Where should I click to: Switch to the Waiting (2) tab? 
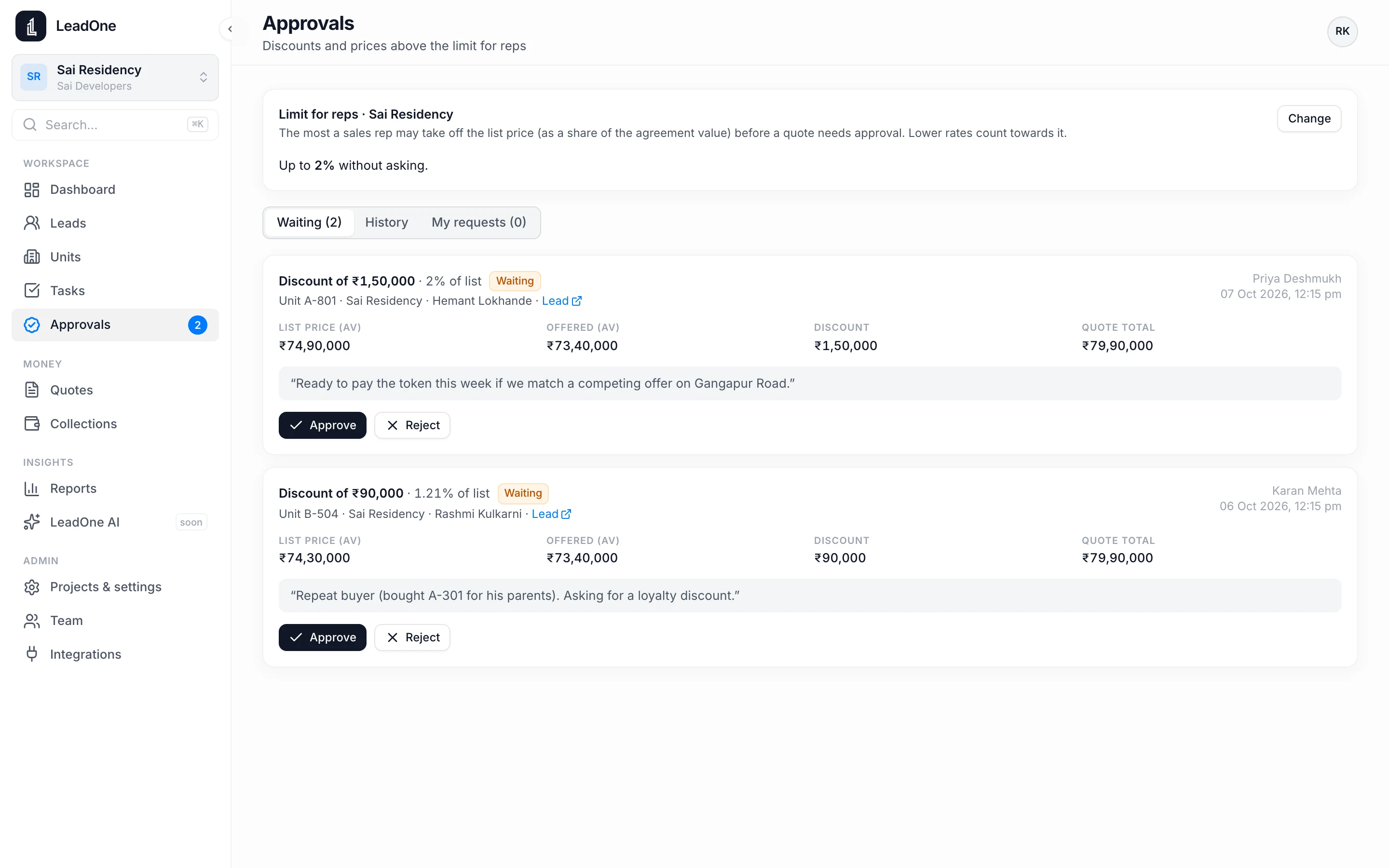pos(309,223)
